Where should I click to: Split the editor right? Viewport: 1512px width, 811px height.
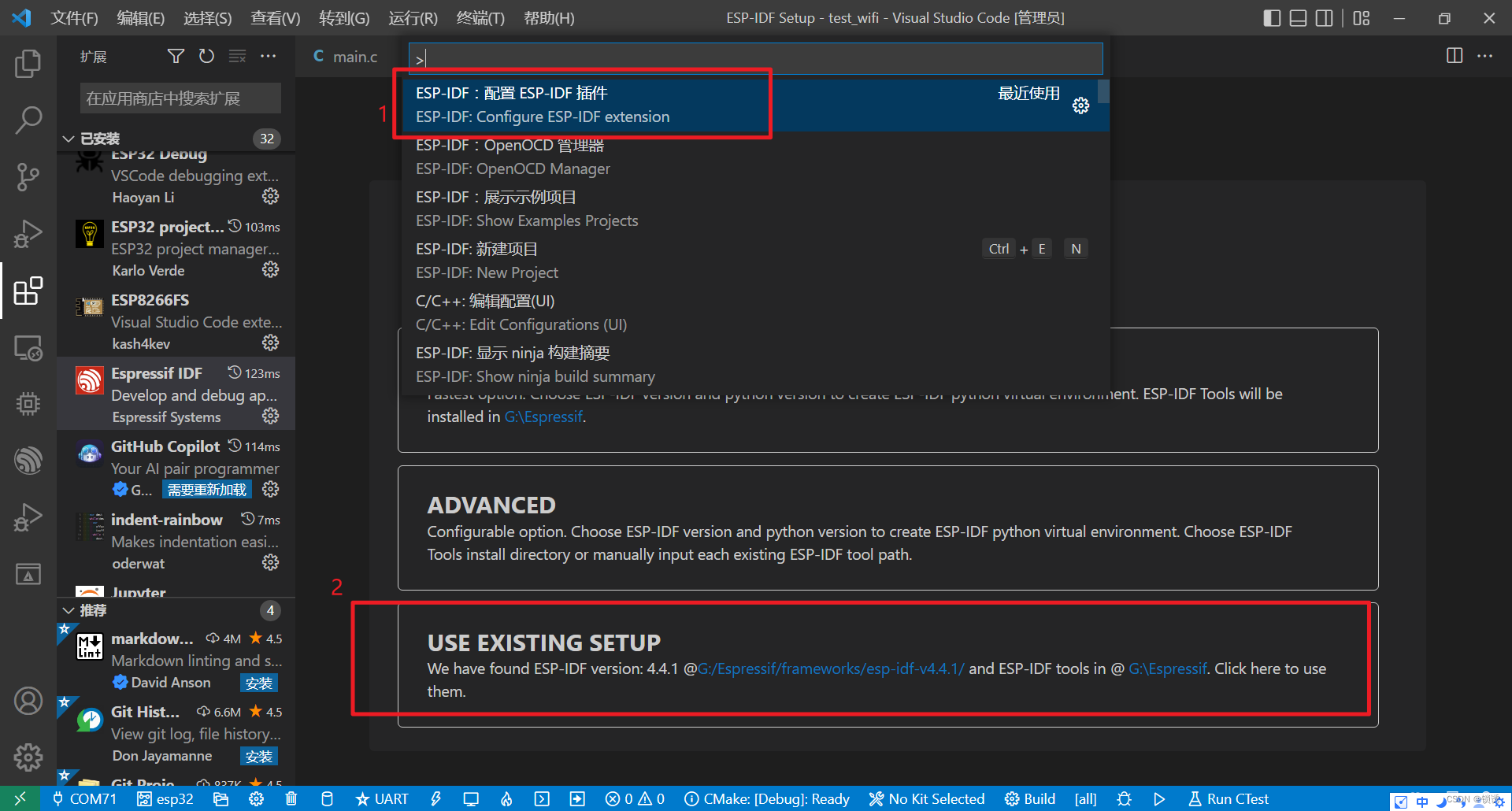(x=1455, y=56)
